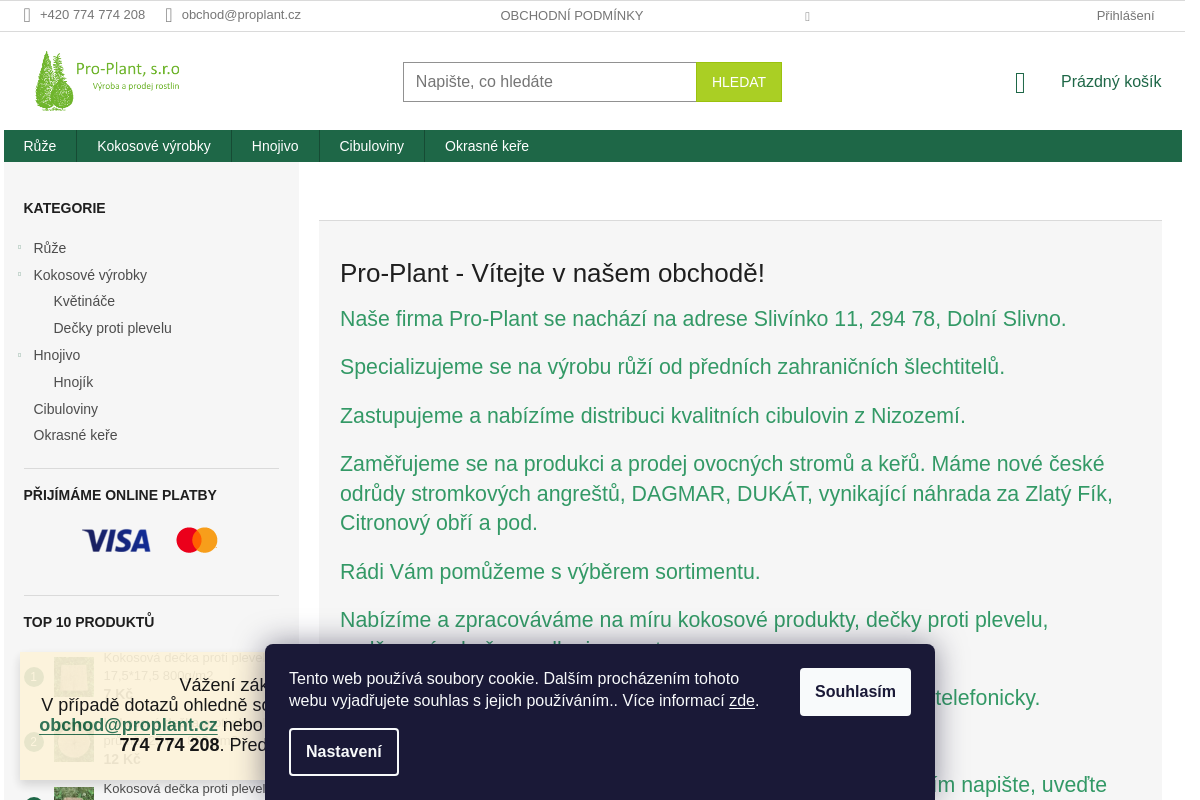Click paragraph about cibulovin z Nizozemí
1200x800 pixels.
(653, 416)
